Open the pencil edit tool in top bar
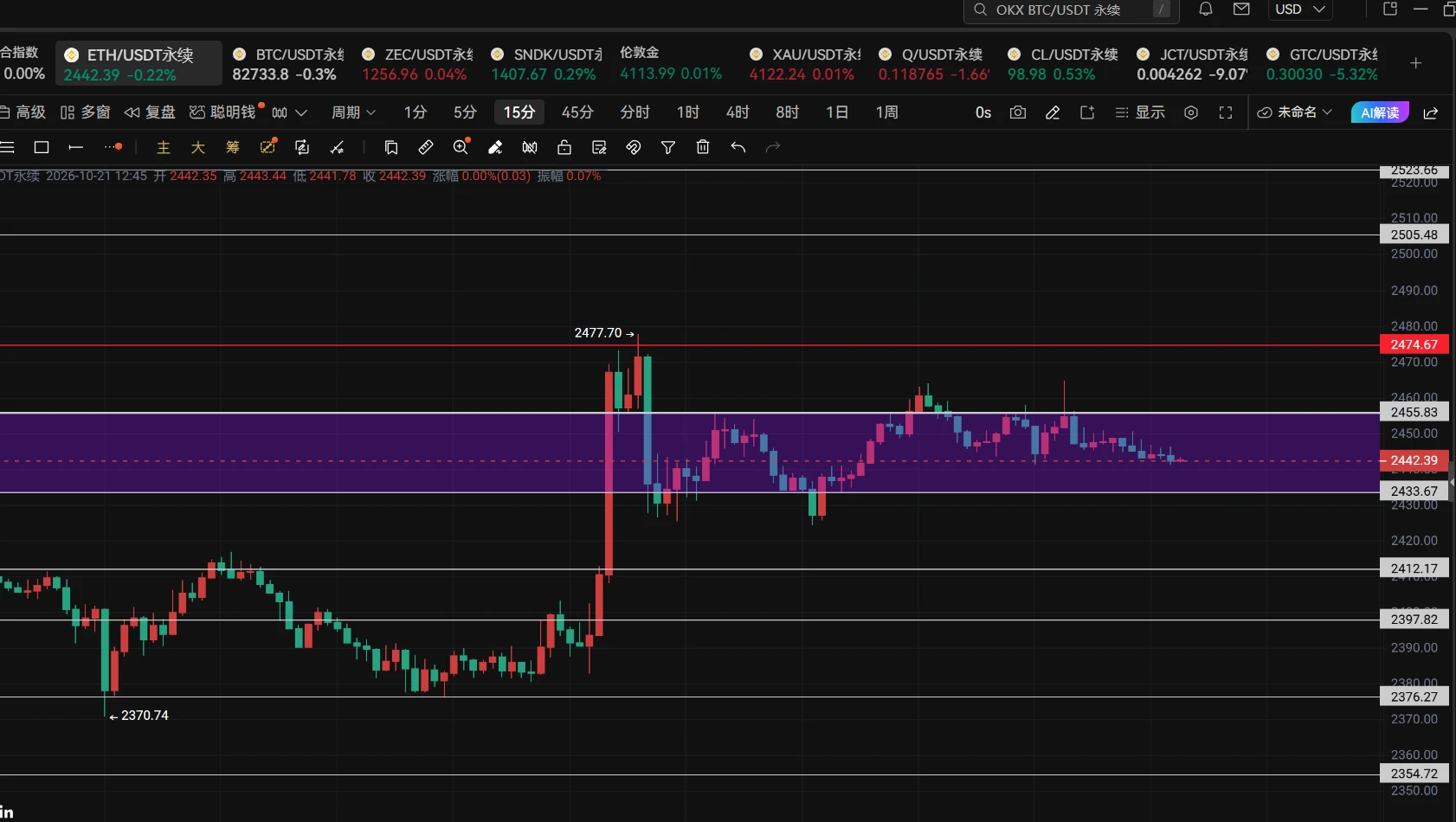The height and width of the screenshot is (822, 1456). coord(1053,112)
